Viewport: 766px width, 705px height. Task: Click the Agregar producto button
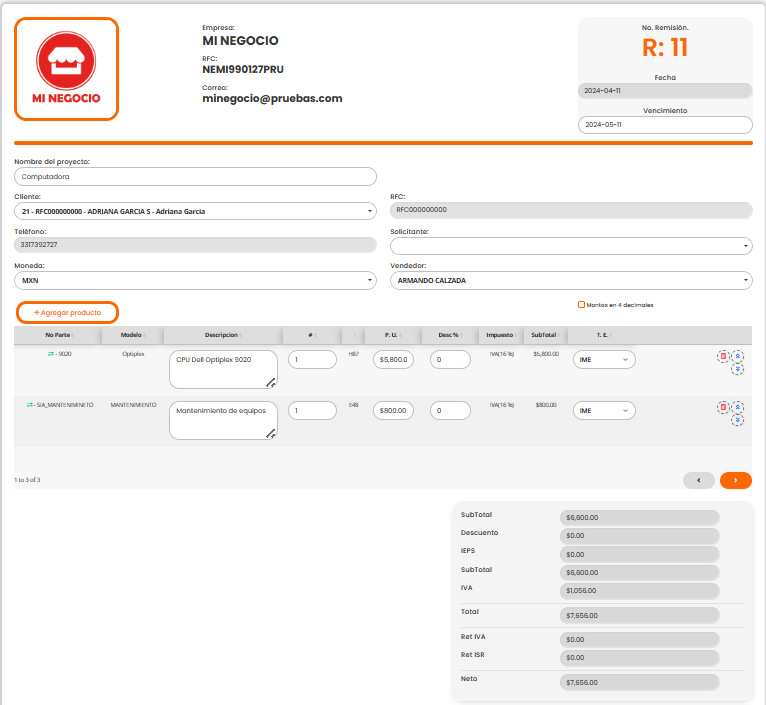67,312
